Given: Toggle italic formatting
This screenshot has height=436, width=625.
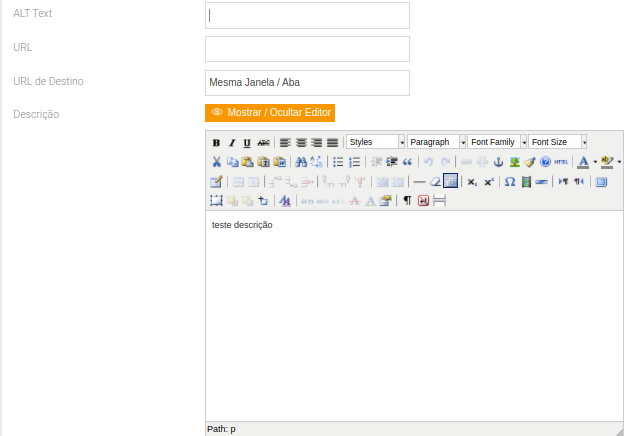Looking at the screenshot, I should click(232, 143).
